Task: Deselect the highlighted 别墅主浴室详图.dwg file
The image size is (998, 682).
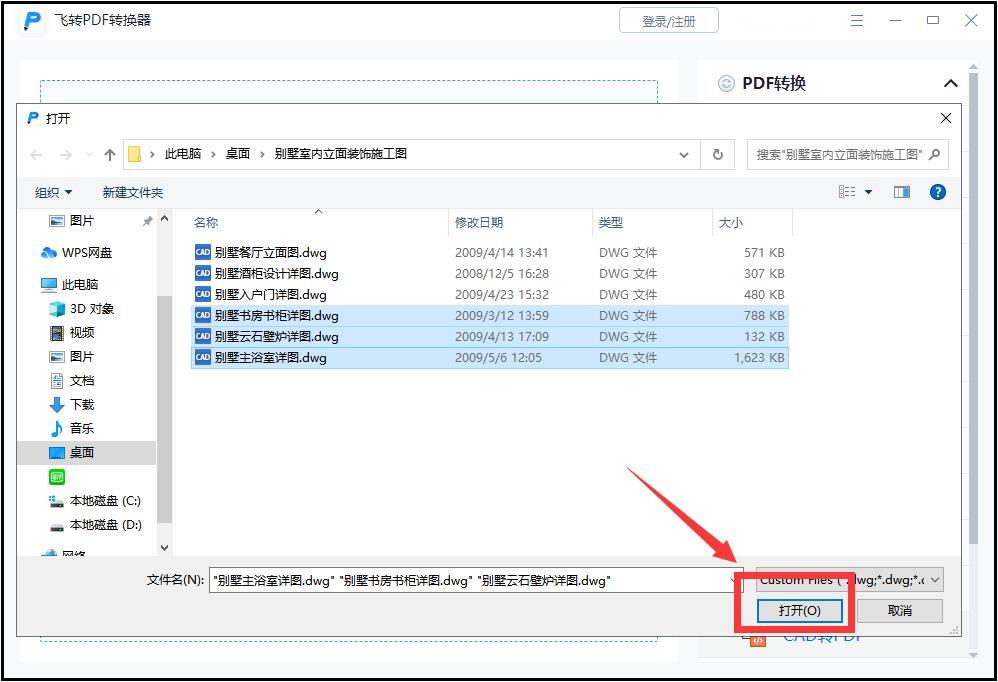Action: pyautogui.click(x=278, y=357)
